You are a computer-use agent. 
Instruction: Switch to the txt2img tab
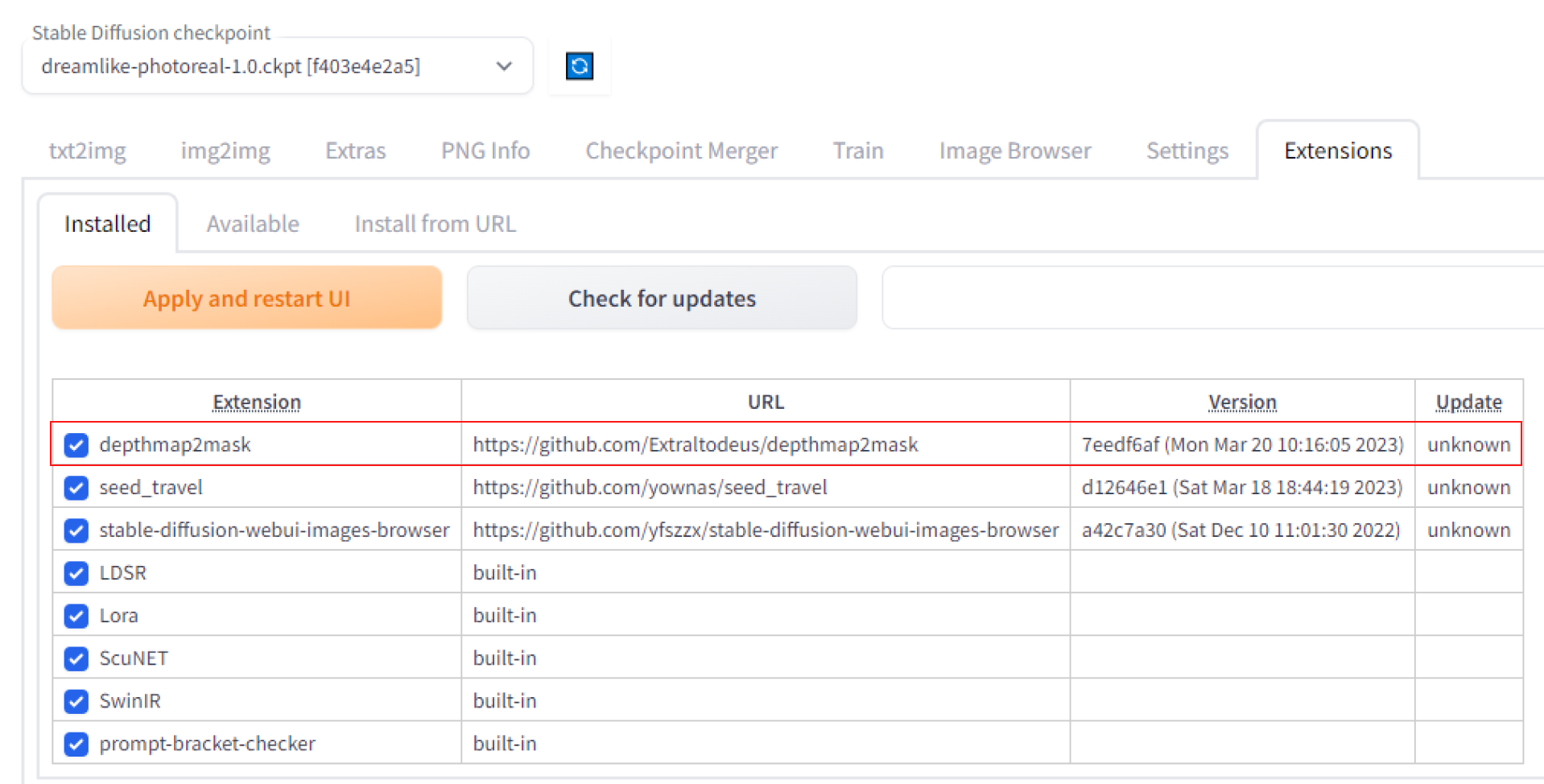(x=87, y=151)
